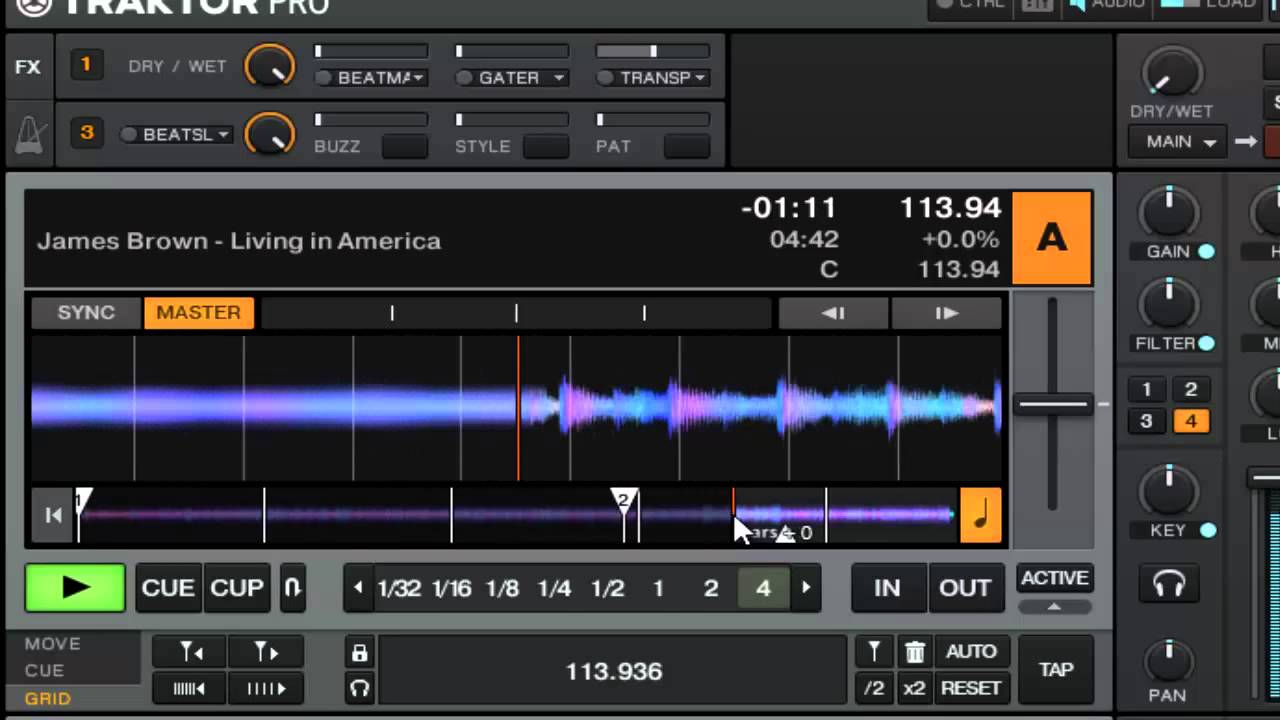The width and height of the screenshot is (1280, 720).
Task: Show smaller loop sizes arrow
Action: (x=358, y=588)
